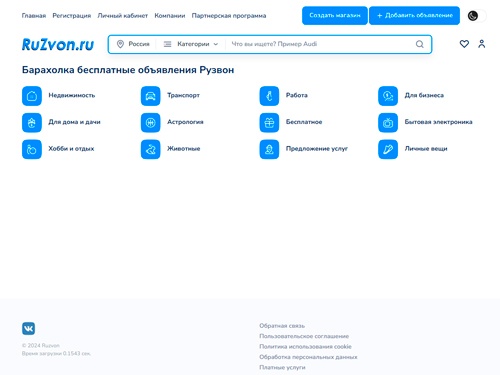This screenshot has width=500, height=375.
Task: Open the Работа category text link
Action: coord(297,95)
